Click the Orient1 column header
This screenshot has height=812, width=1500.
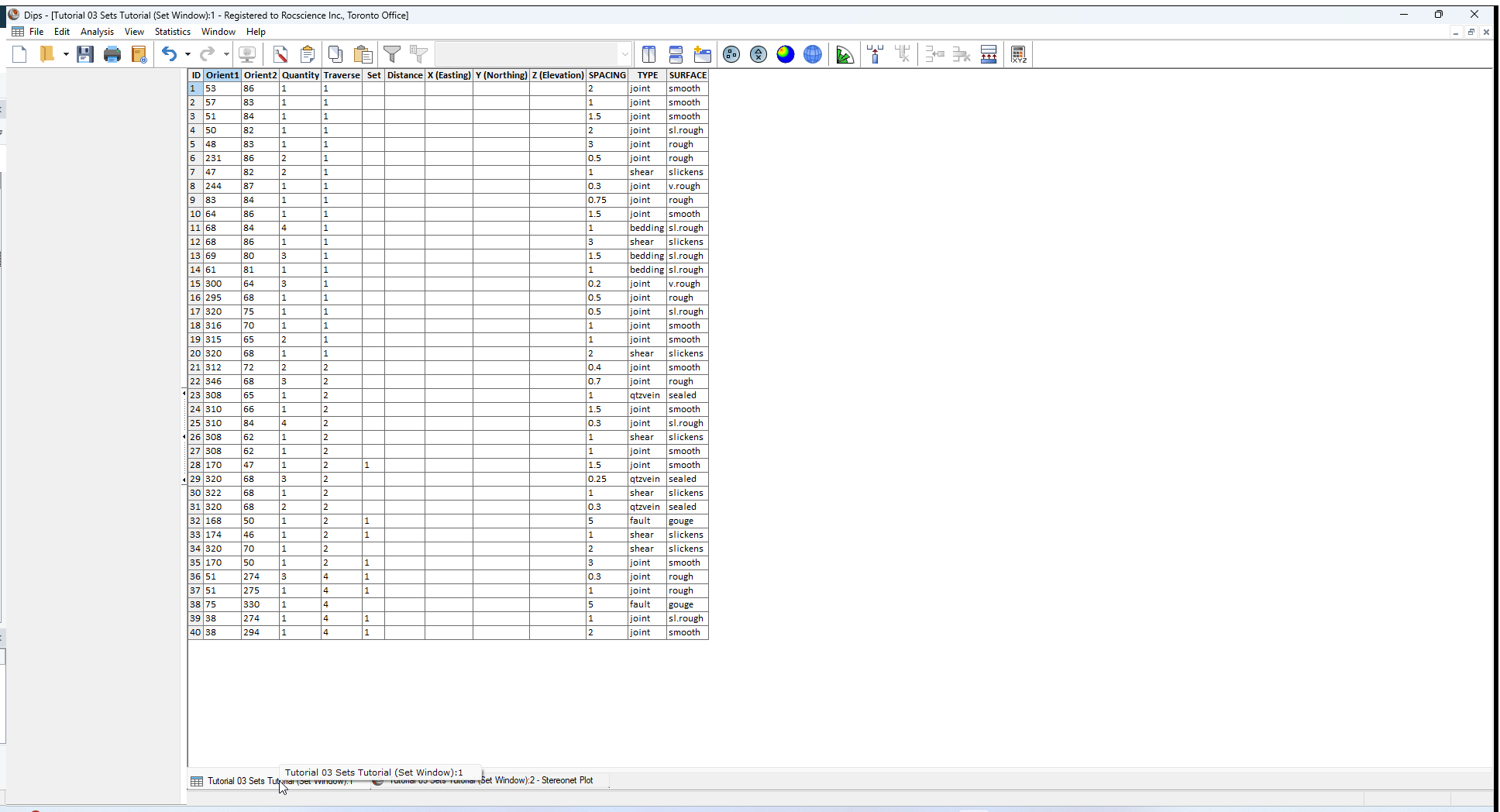pyautogui.click(x=222, y=75)
